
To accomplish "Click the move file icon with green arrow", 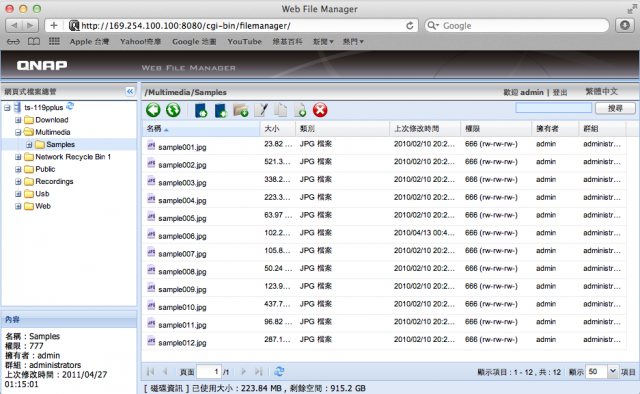I will coord(300,110).
